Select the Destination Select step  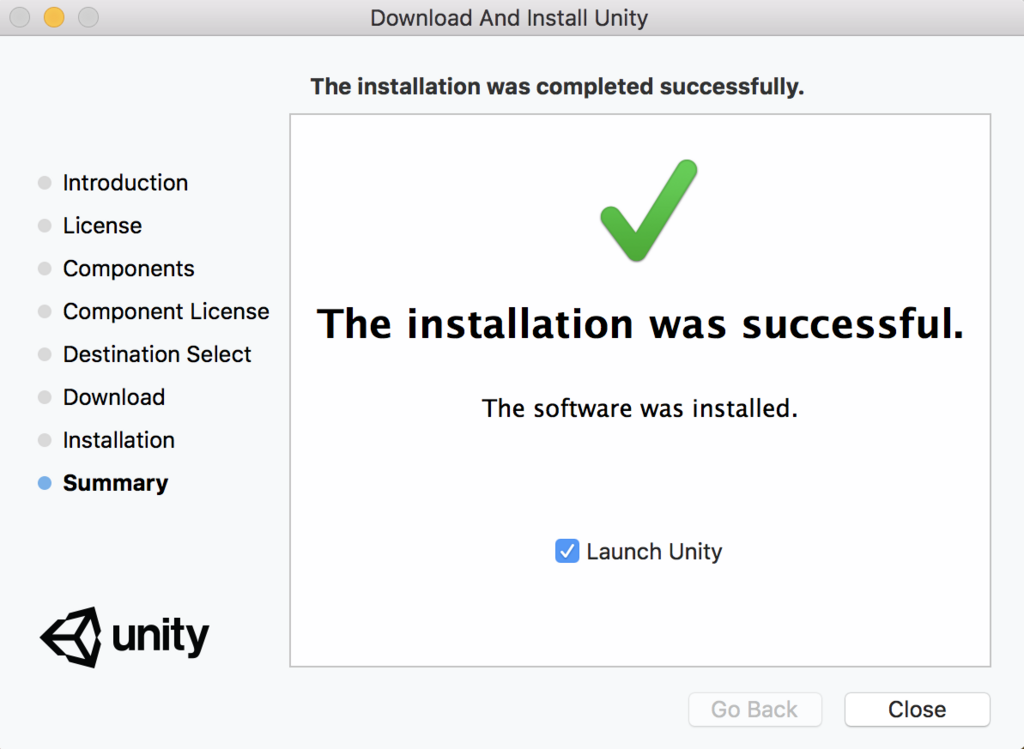pyautogui.click(x=157, y=355)
